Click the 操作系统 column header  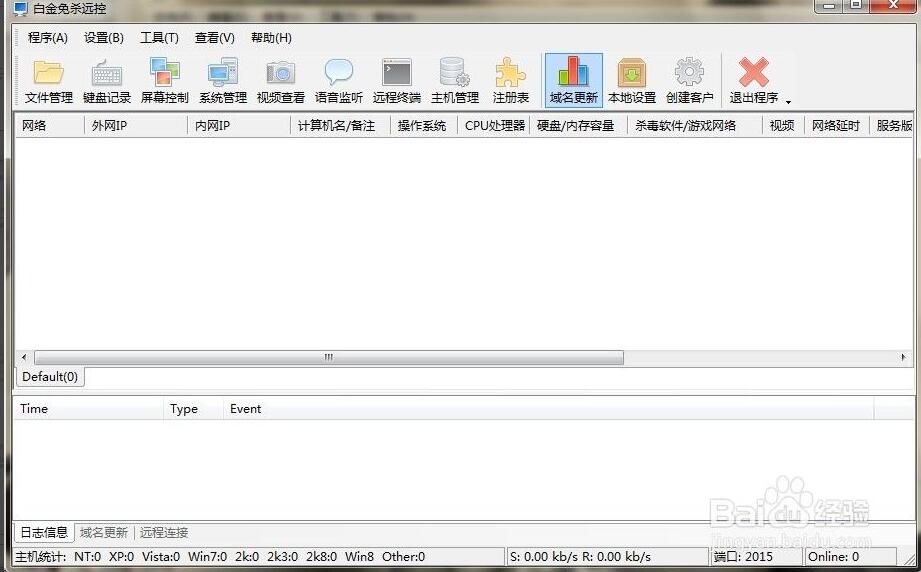click(422, 126)
